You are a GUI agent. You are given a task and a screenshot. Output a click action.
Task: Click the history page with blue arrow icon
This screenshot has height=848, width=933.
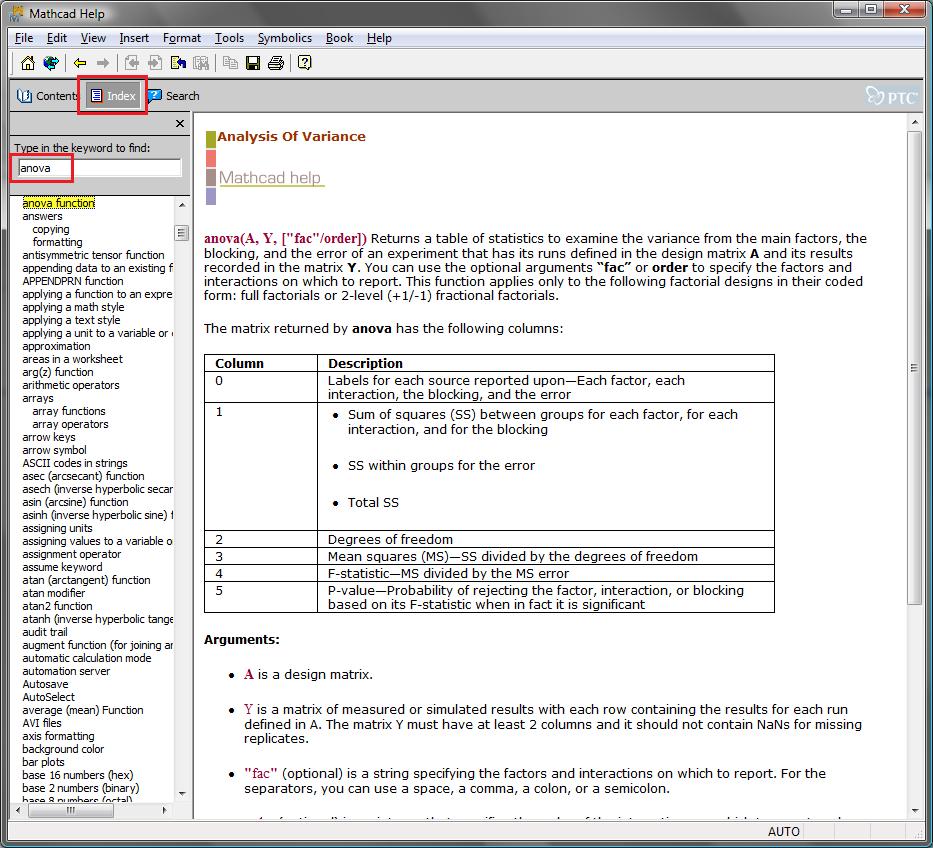[x=178, y=63]
